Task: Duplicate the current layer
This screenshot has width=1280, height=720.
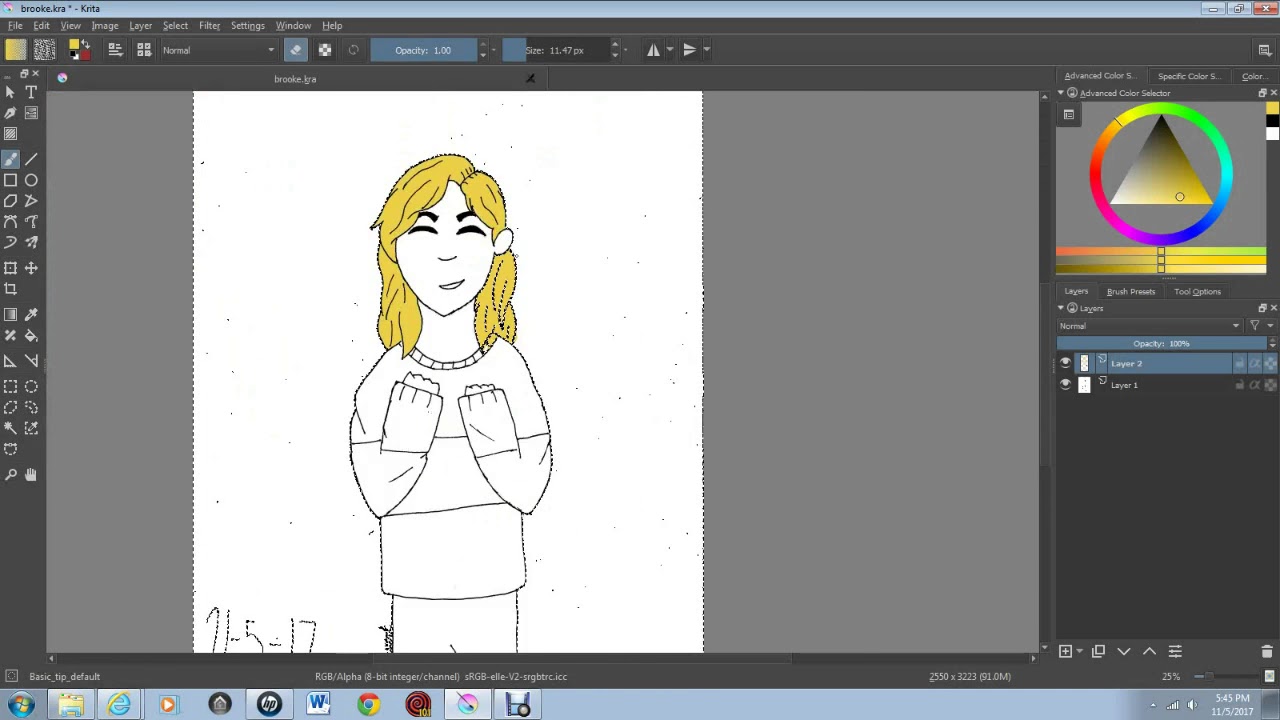Action: tap(1098, 652)
